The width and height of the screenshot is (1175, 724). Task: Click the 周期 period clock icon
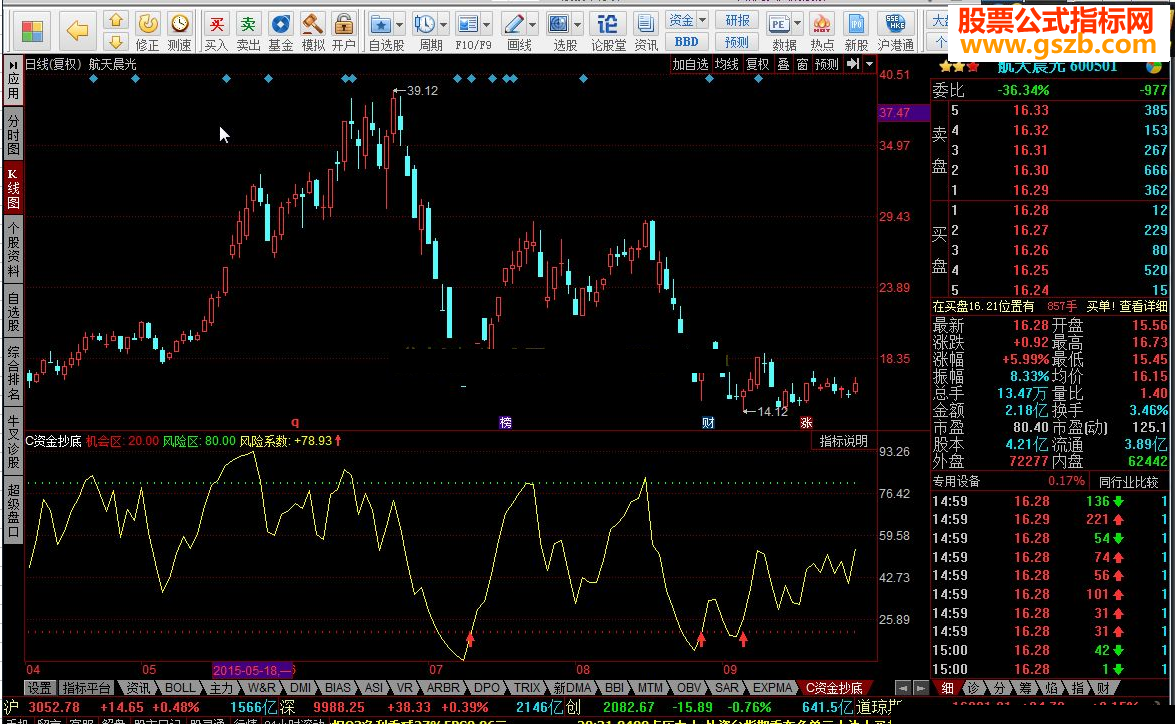(x=425, y=25)
